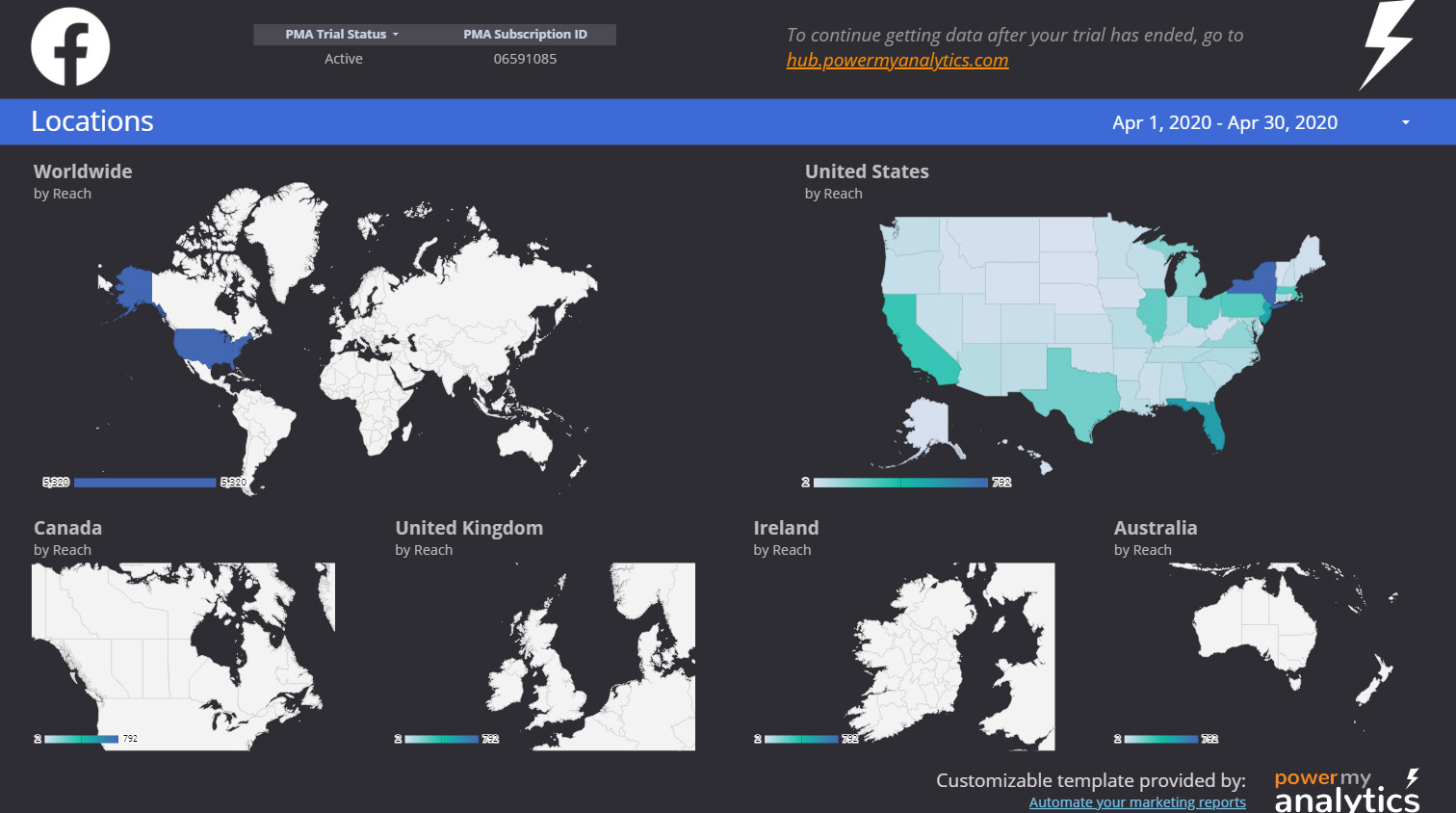The height and width of the screenshot is (813, 1456).
Task: Click the United Kingdom chart title
Action: pyautogui.click(x=469, y=528)
